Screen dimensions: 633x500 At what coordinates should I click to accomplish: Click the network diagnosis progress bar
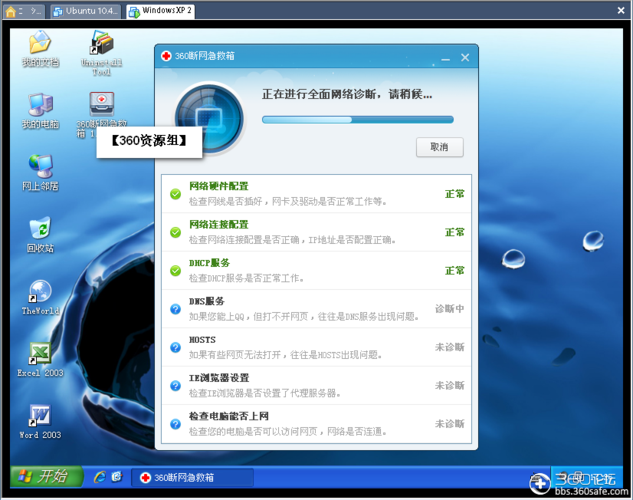(x=357, y=119)
